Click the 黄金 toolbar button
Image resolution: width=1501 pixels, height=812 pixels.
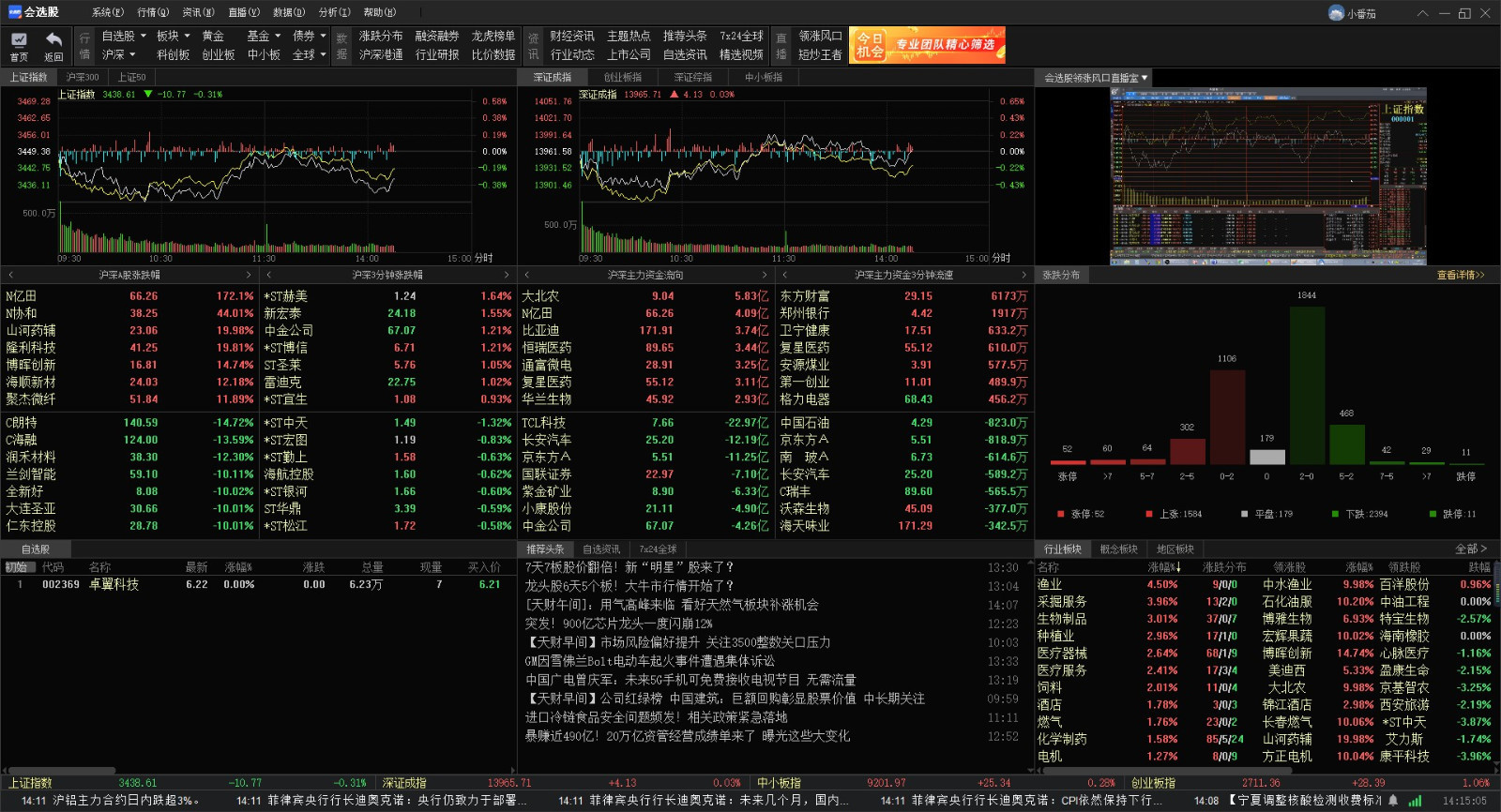213,36
